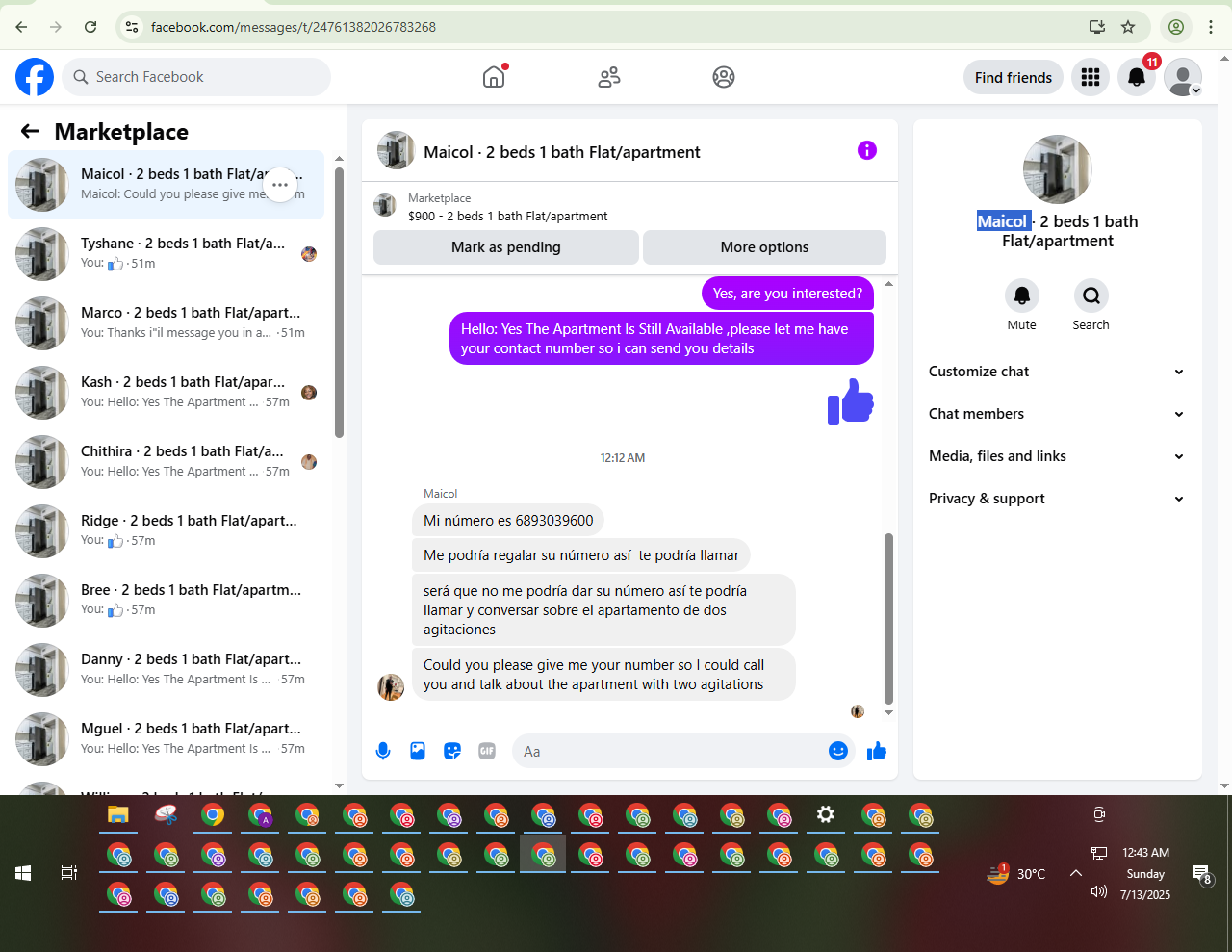Expand the Chat members section
This screenshot has width=1232, height=952.
[x=1056, y=414]
